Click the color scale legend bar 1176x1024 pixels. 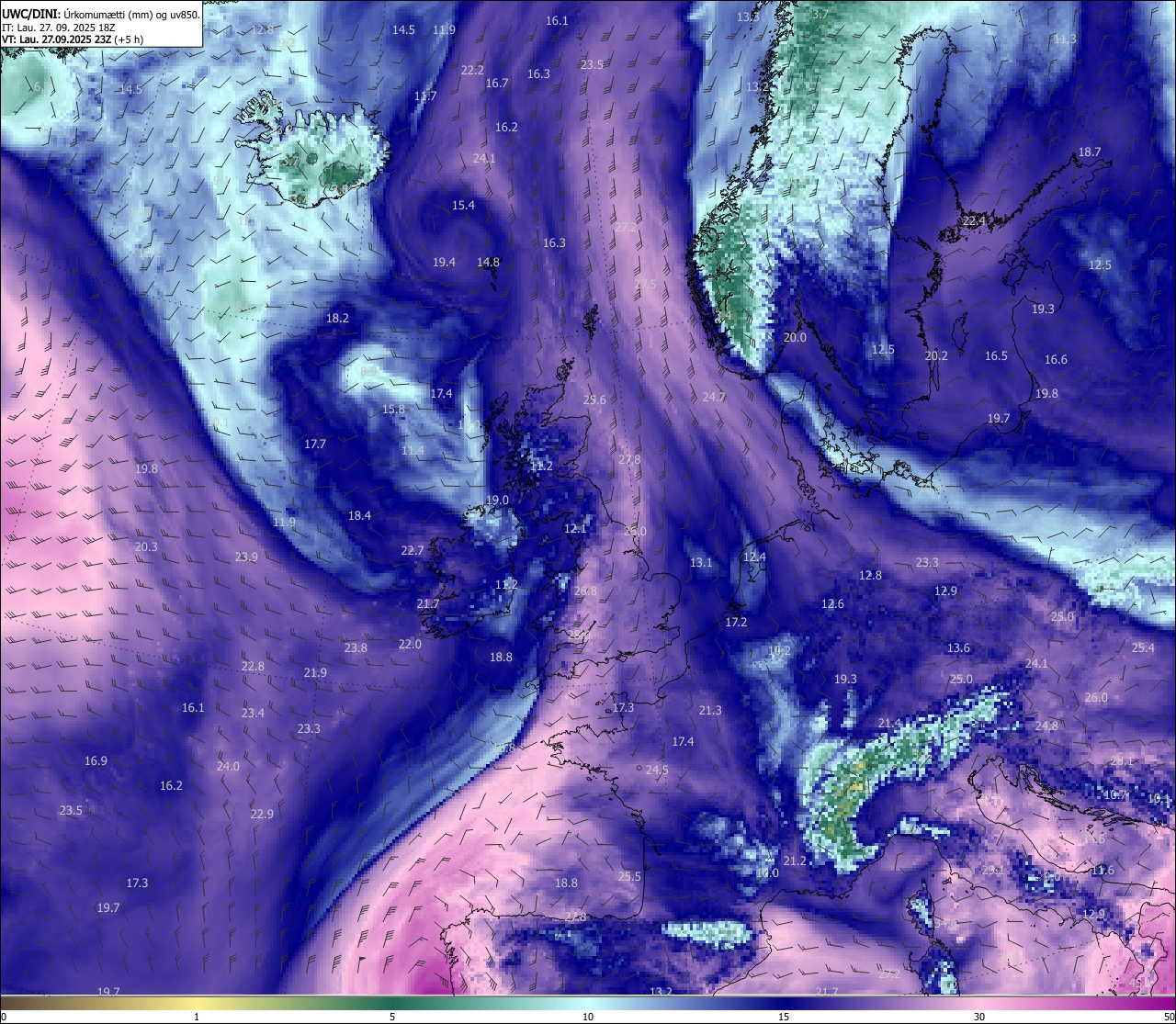pos(588,1003)
